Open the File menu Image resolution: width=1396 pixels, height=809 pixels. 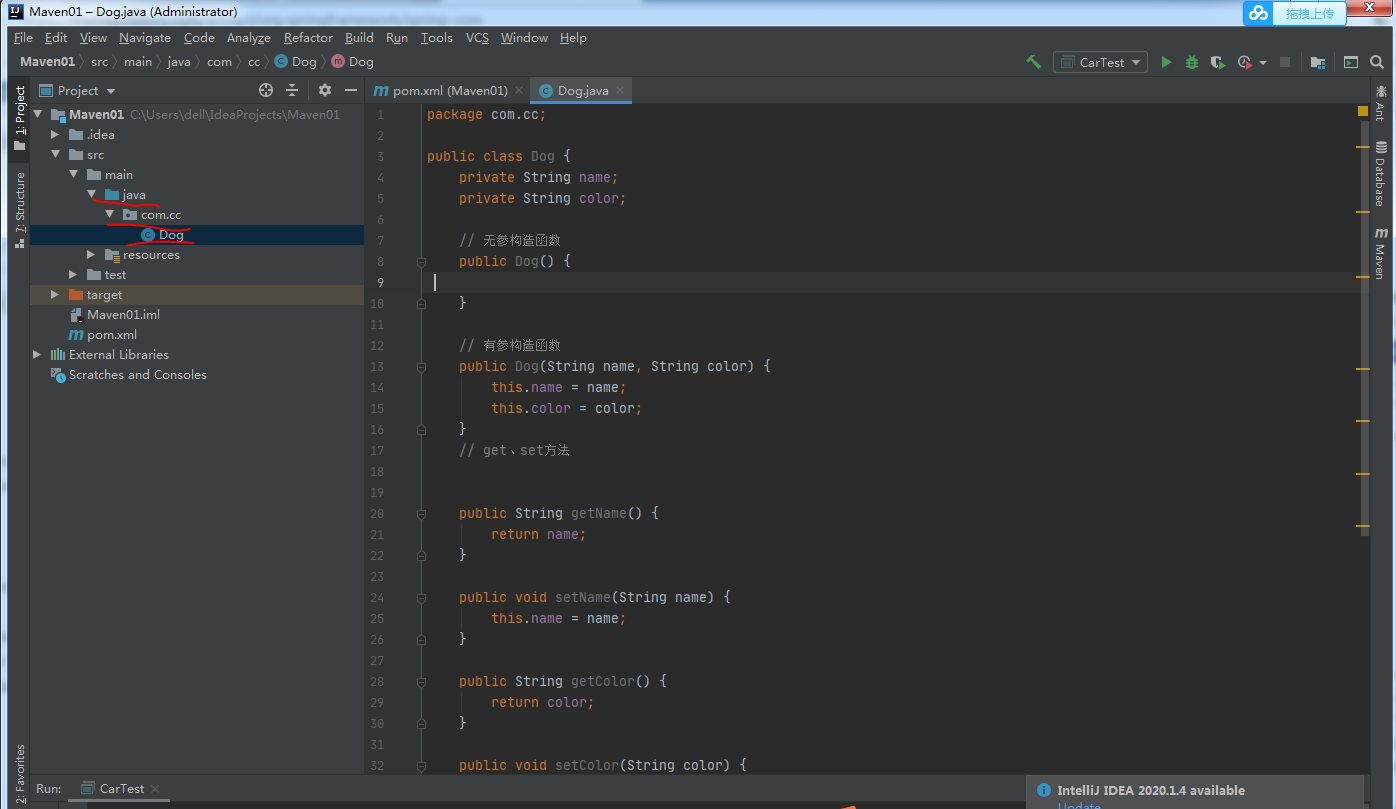click(23, 38)
